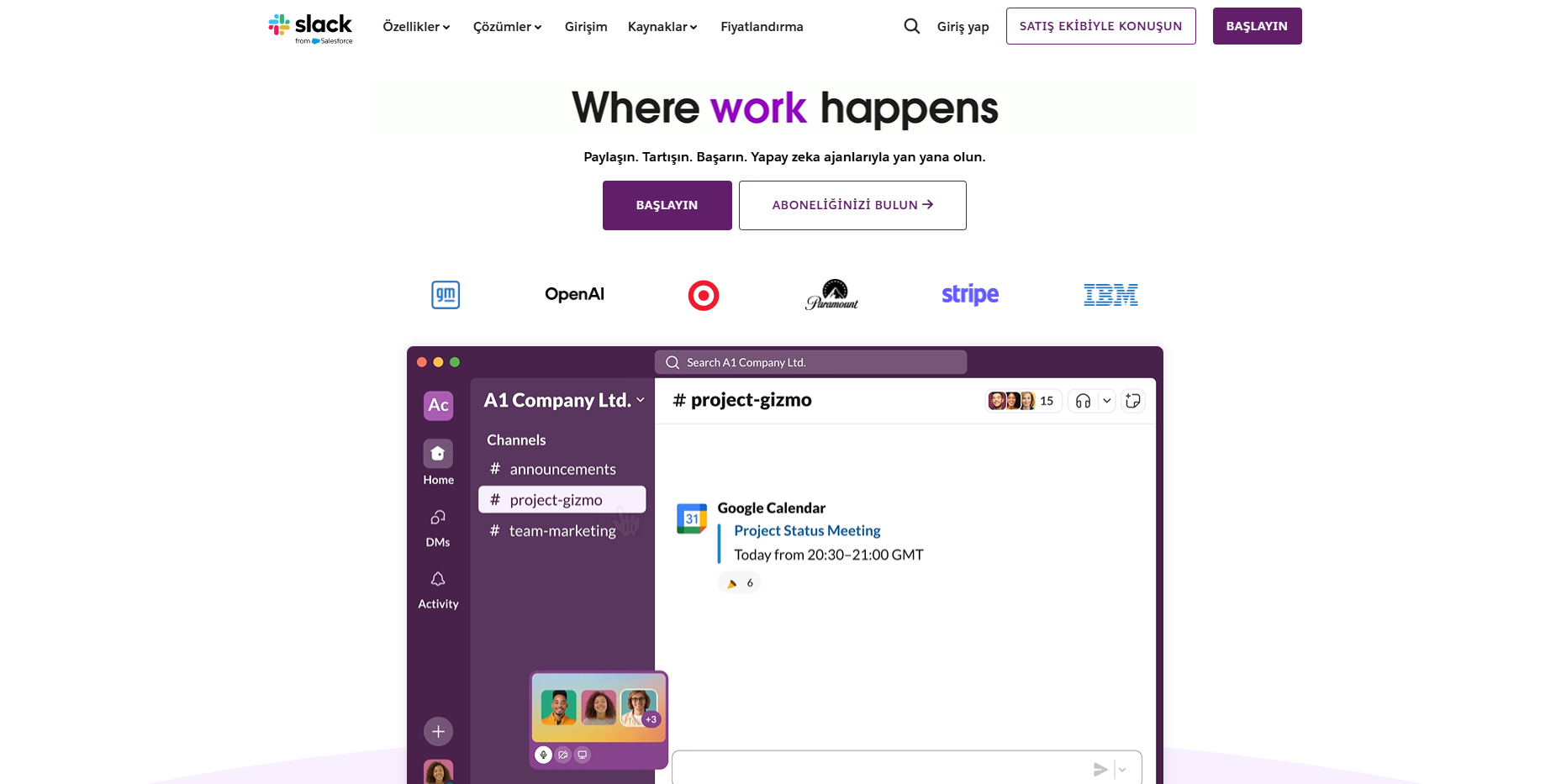
Task: Open the Google Calendar app icon in the message
Action: (x=692, y=519)
